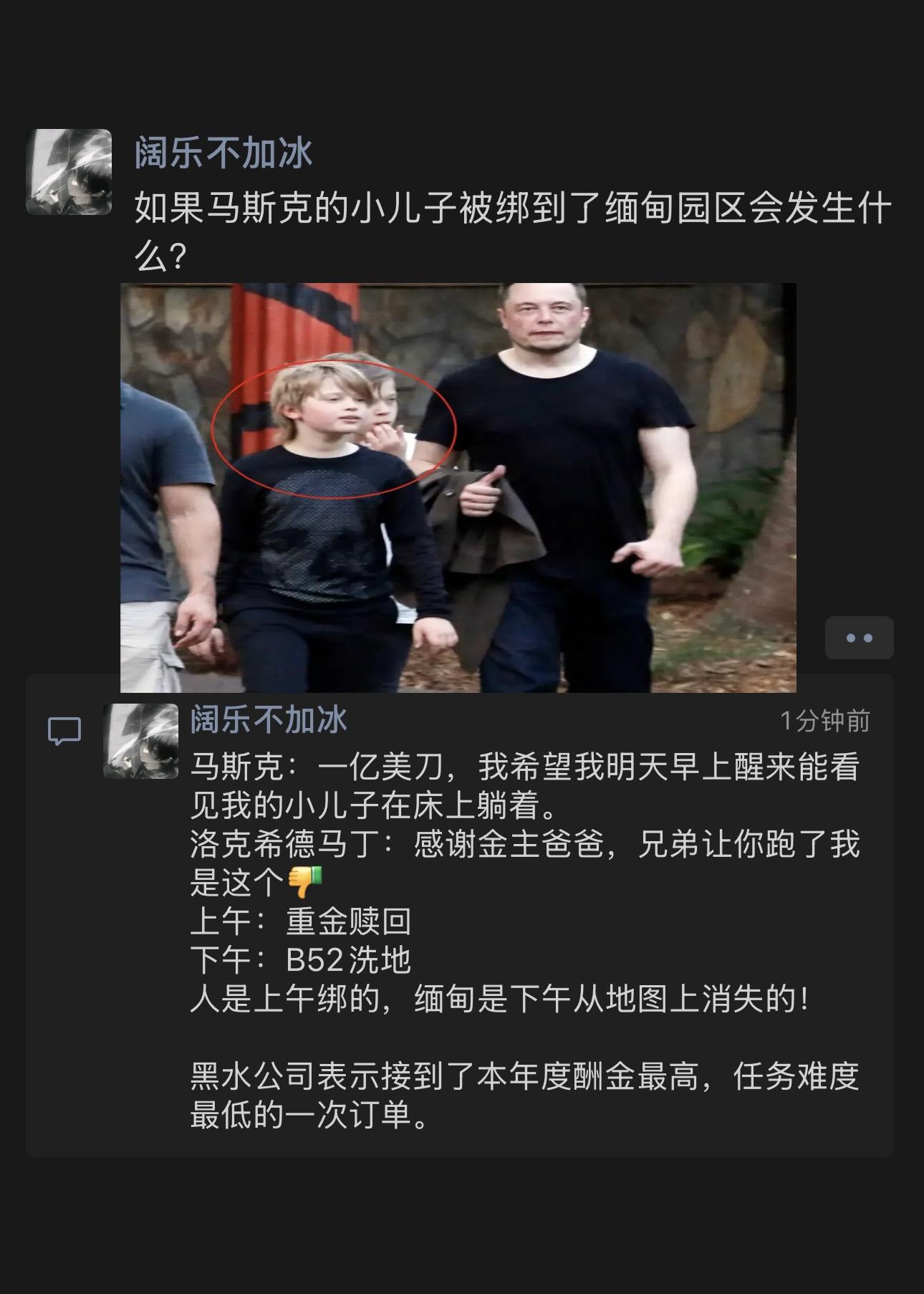Tap the final paragraph starting 黑水公司表示
This screenshot has width=924, height=1294.
click(x=524, y=1096)
